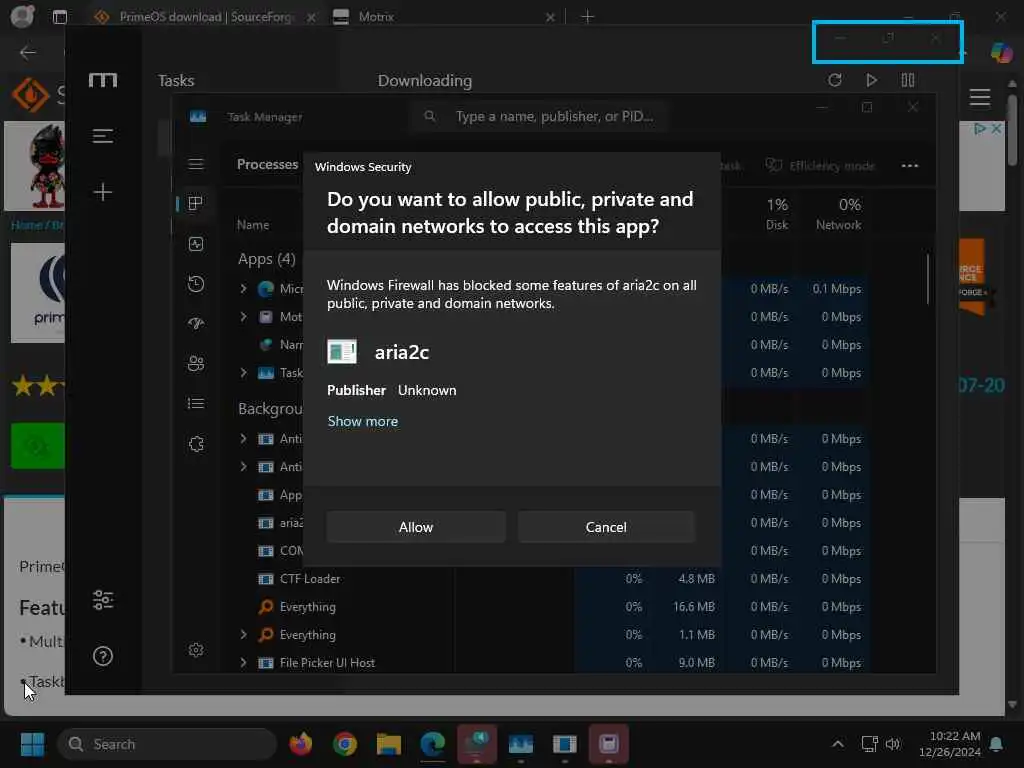Switch to the Motrix browser tab

pyautogui.click(x=444, y=16)
